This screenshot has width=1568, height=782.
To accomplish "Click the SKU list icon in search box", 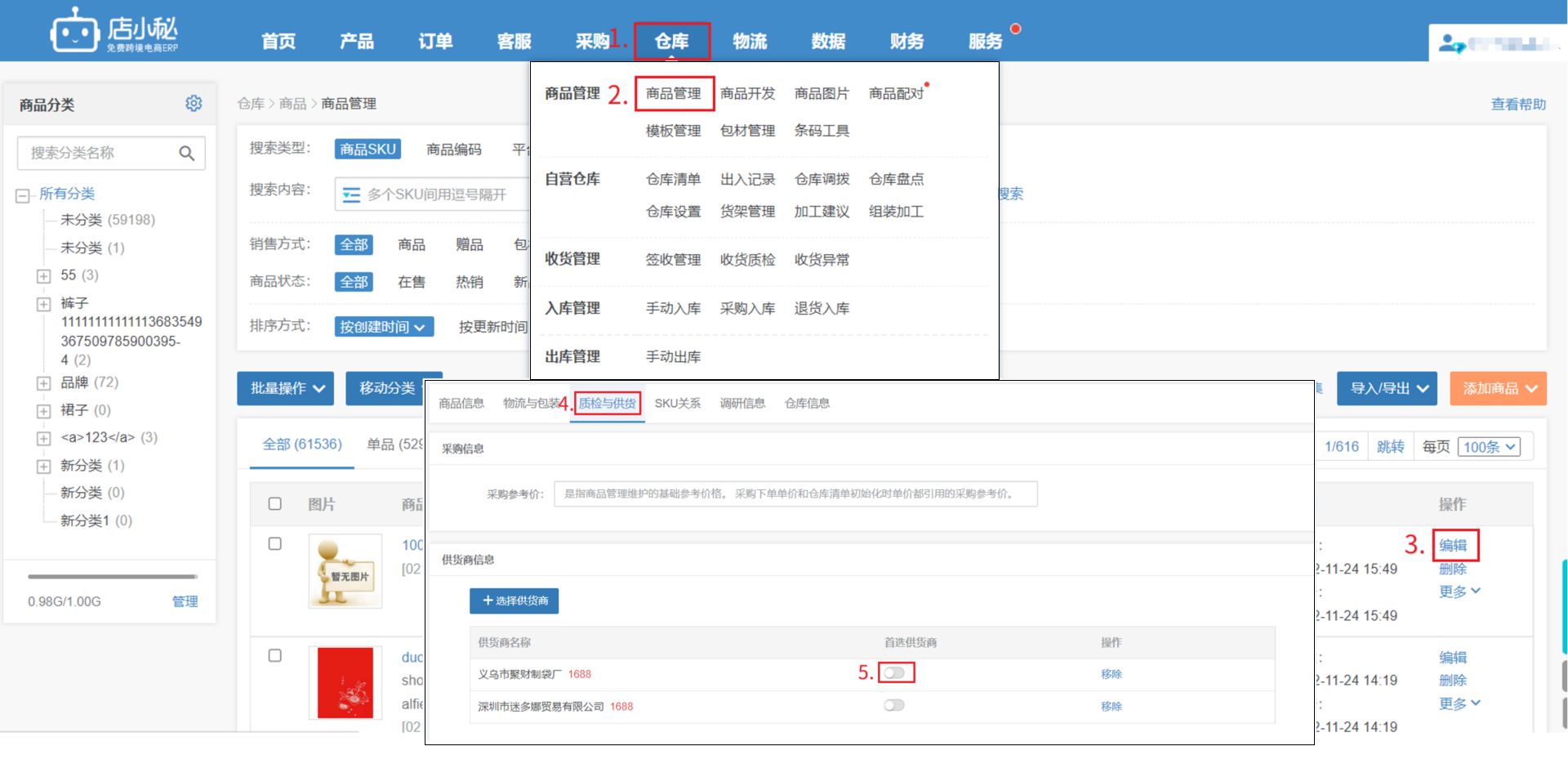I will pyautogui.click(x=351, y=194).
